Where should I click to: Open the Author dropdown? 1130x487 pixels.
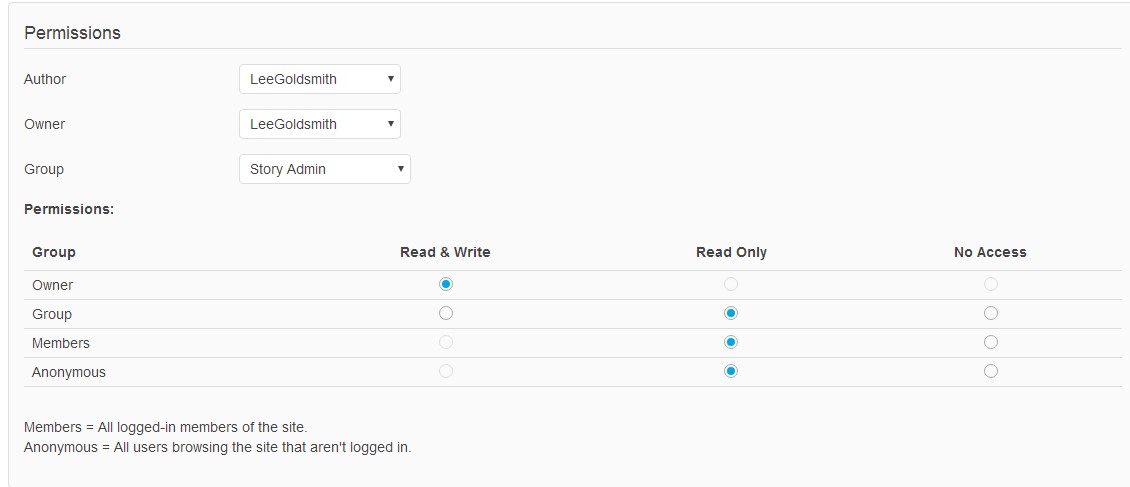click(320, 79)
